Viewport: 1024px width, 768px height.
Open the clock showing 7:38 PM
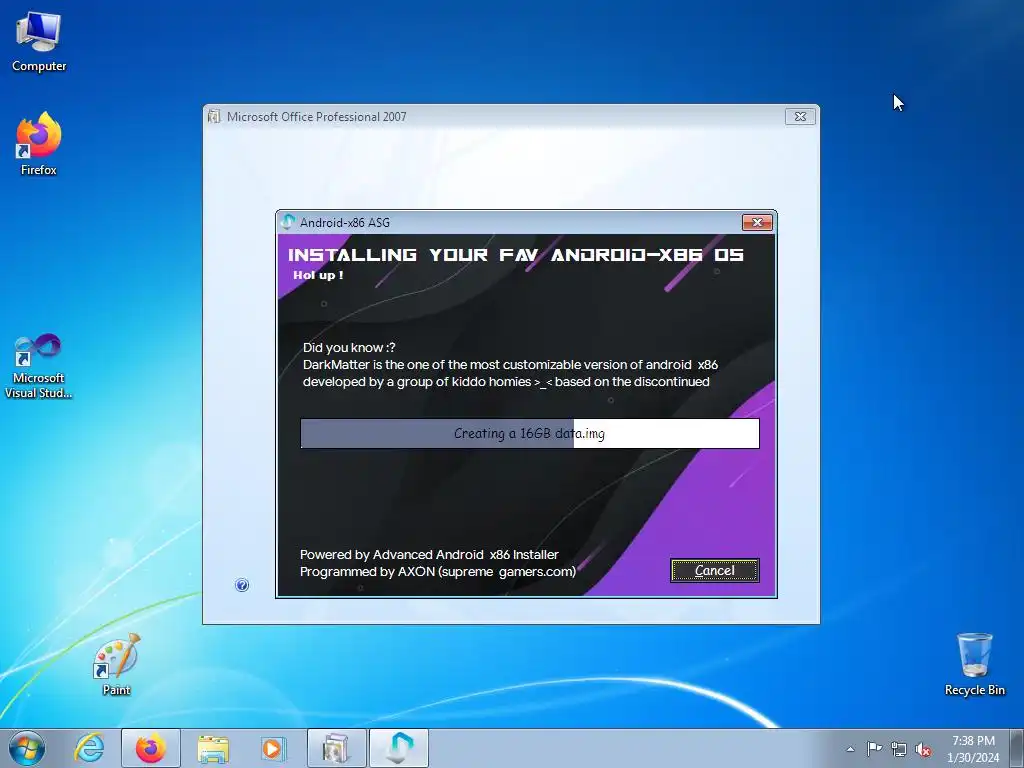tap(973, 749)
